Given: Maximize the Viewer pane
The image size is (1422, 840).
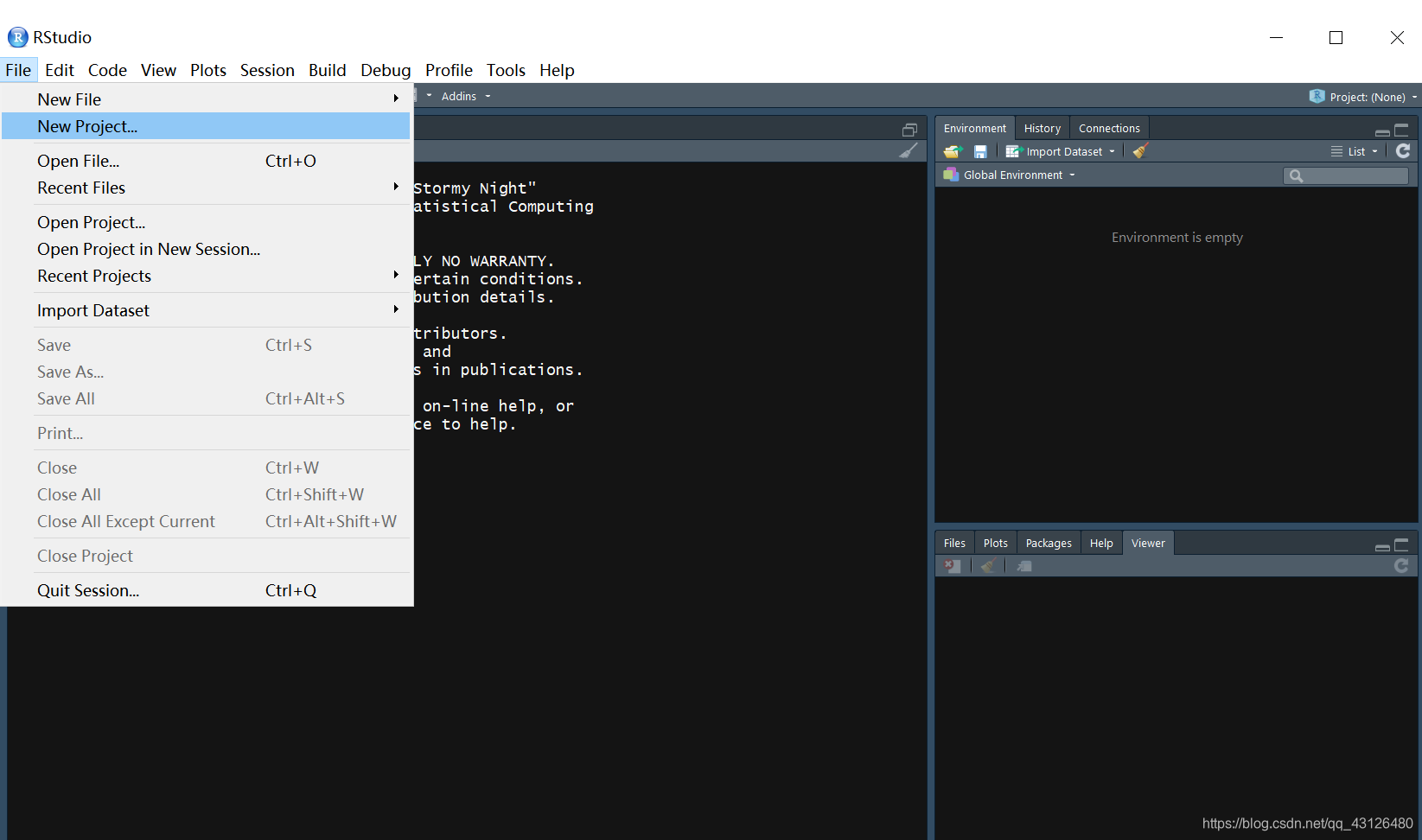Looking at the screenshot, I should tap(1401, 544).
